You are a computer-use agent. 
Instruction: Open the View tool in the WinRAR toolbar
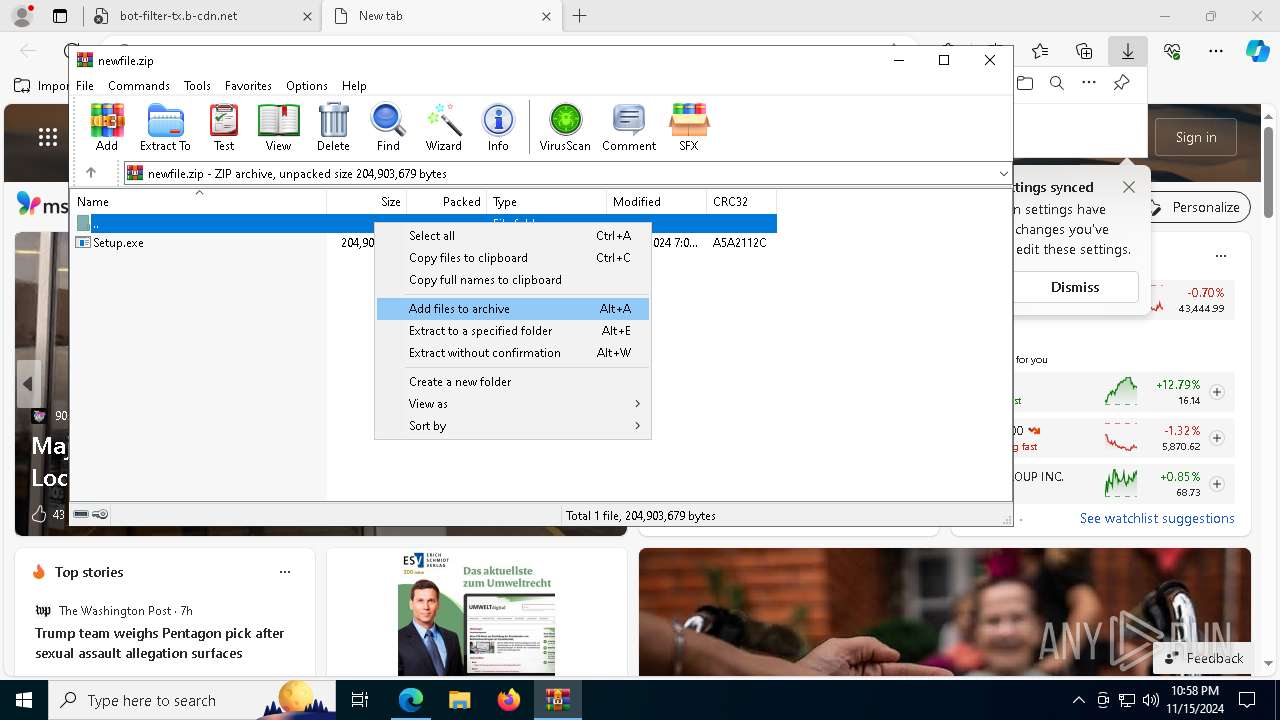278,127
